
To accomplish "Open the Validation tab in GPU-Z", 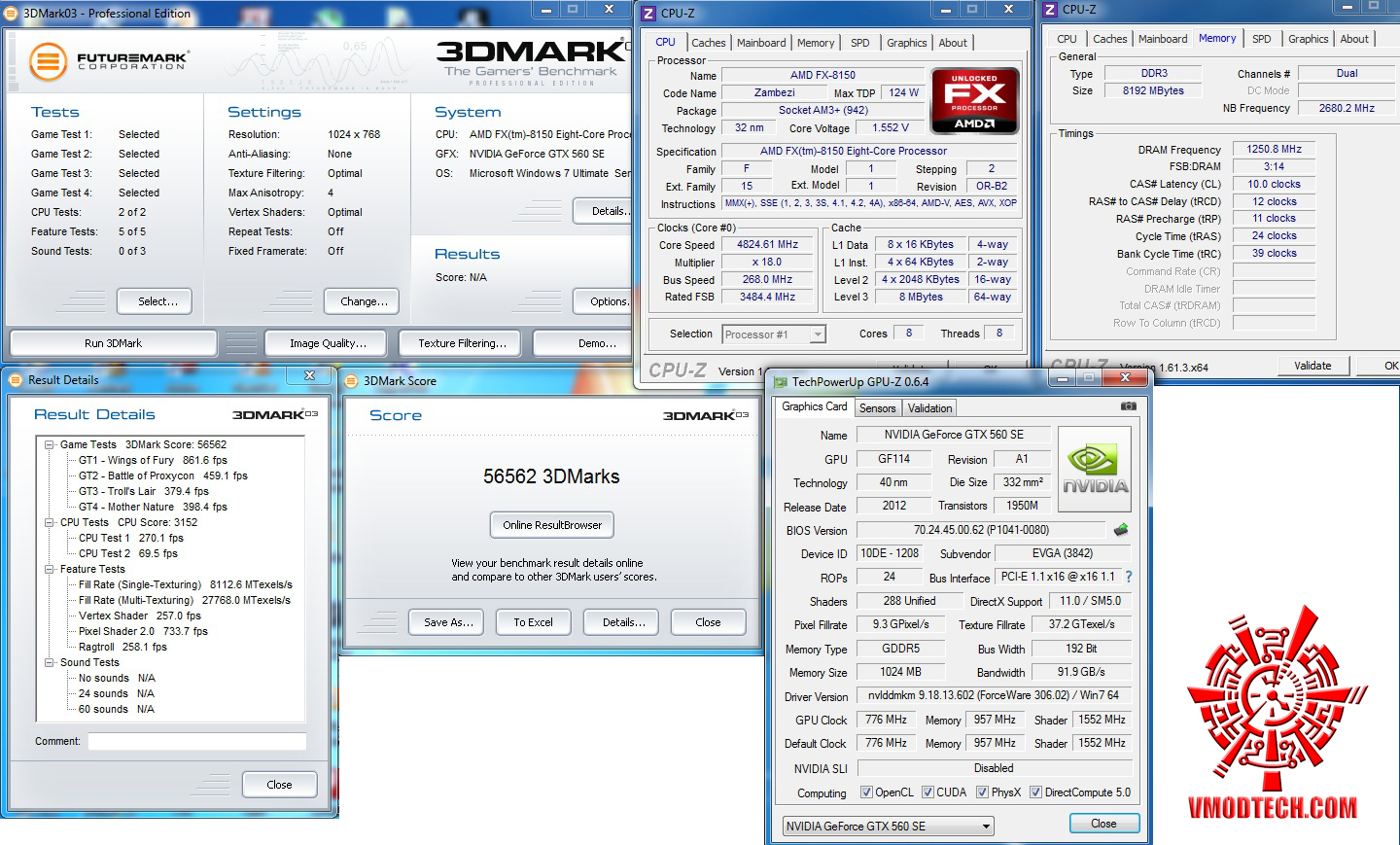I will tap(930, 408).
